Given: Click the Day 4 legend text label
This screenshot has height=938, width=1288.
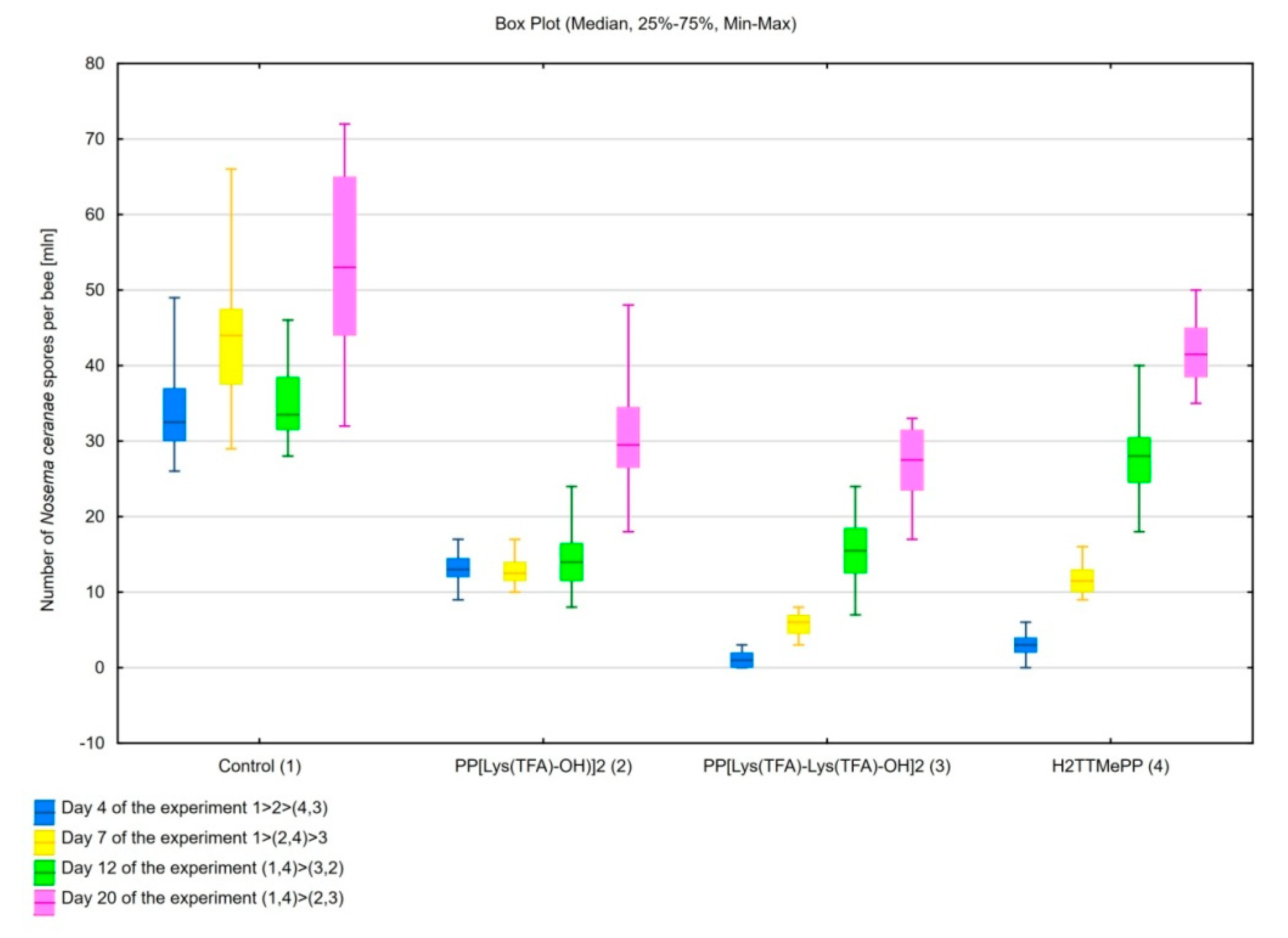Looking at the screenshot, I should (x=194, y=807).
